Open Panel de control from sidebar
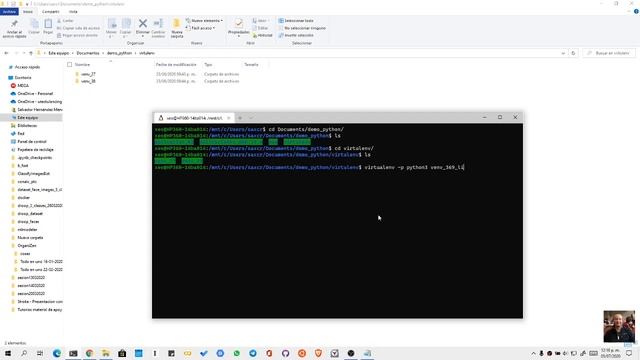Image resolution: width=640 pixels, height=360 pixels. (x=32, y=142)
